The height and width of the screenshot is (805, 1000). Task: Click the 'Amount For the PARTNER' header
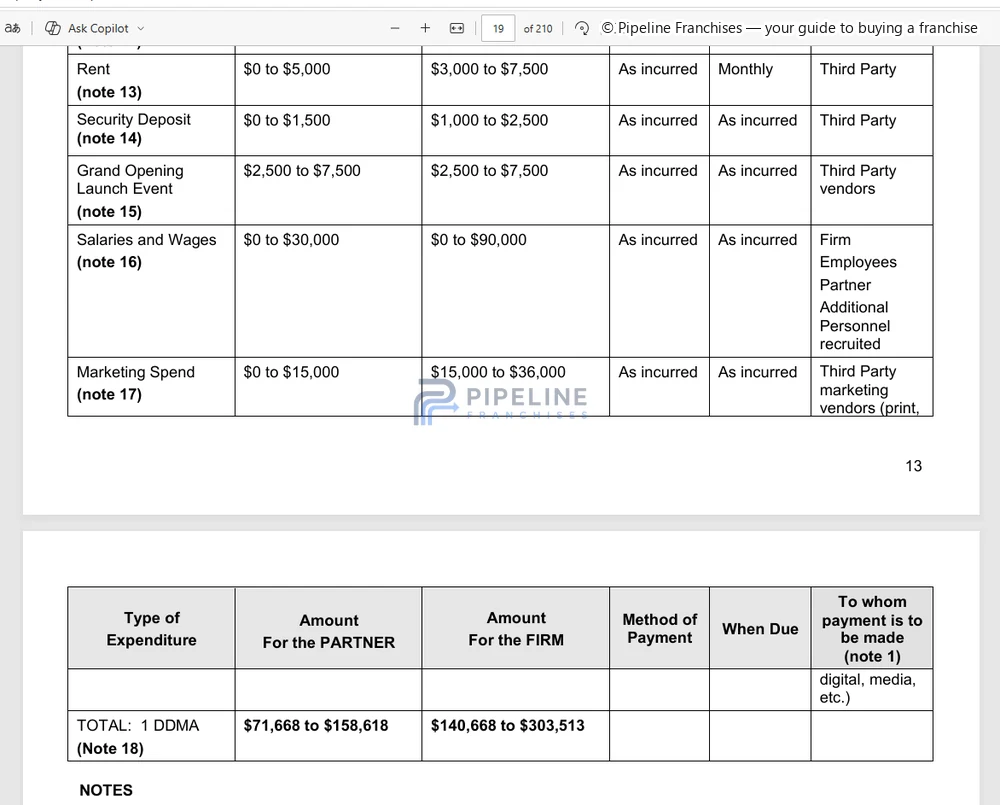(x=328, y=631)
